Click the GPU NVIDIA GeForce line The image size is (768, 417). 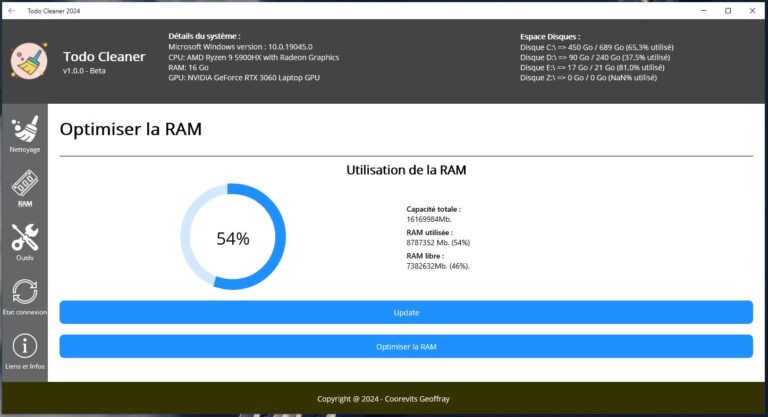click(x=244, y=77)
